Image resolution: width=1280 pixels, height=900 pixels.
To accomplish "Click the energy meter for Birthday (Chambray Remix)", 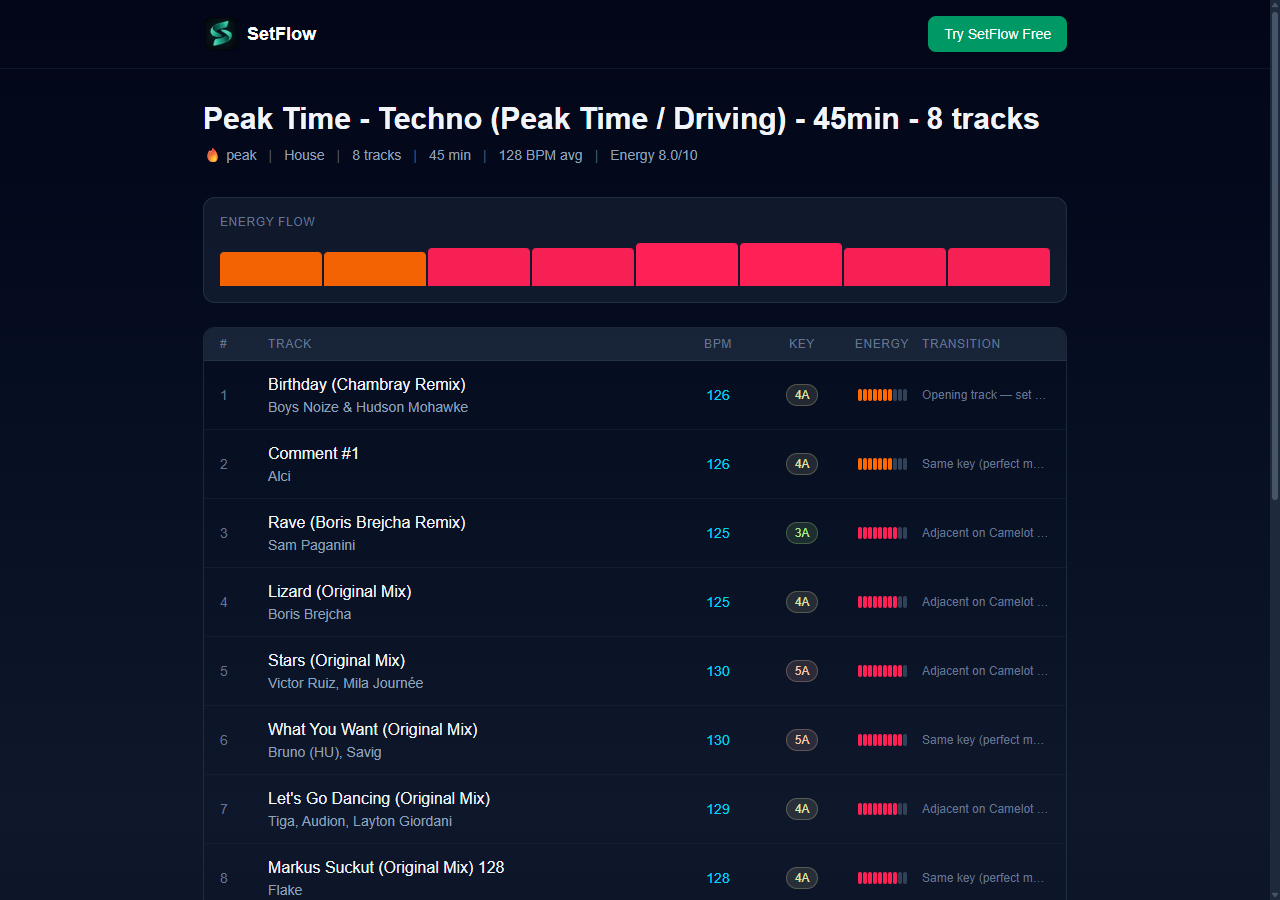I will tap(881, 395).
